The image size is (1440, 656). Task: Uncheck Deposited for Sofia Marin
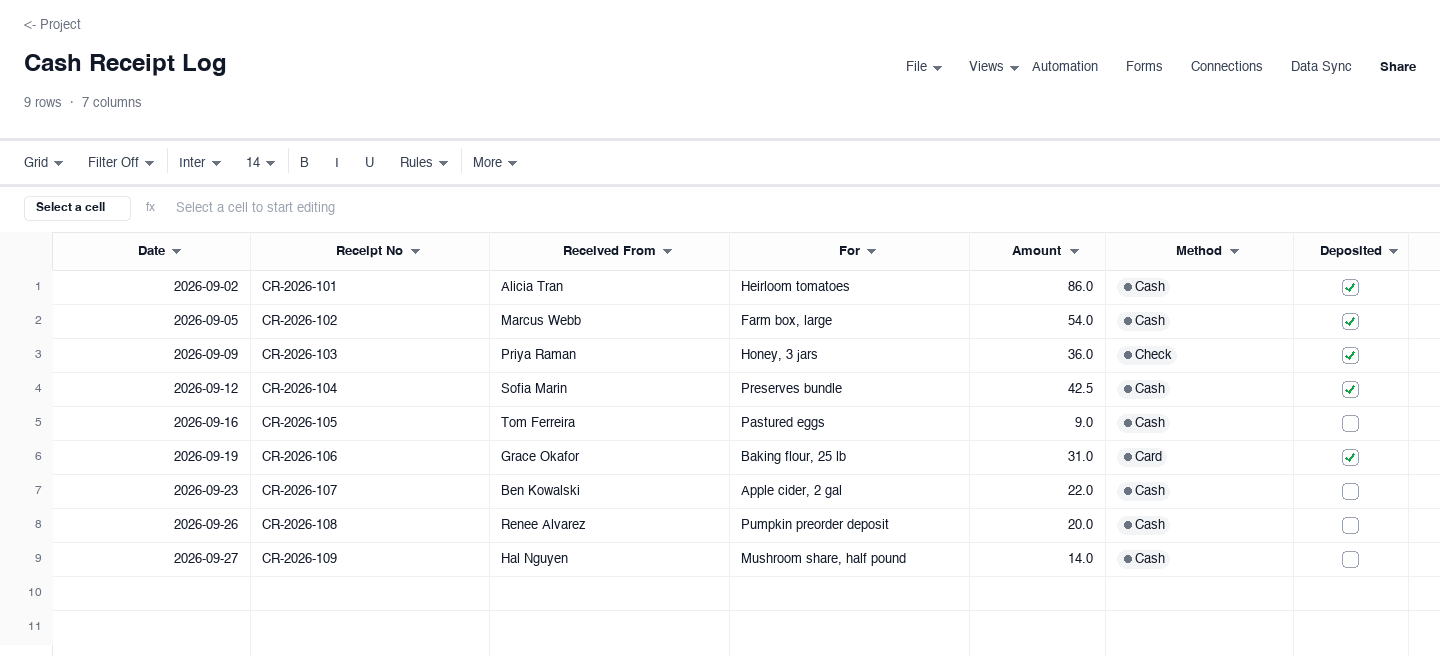coord(1350,389)
